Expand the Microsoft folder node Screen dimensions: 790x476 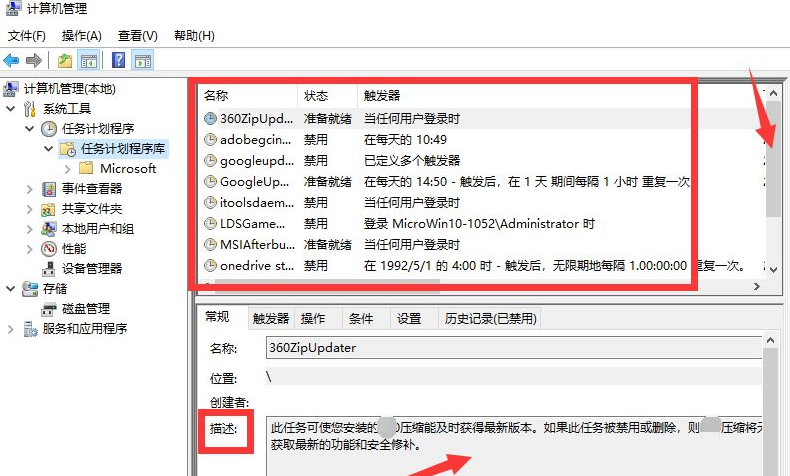[68, 169]
